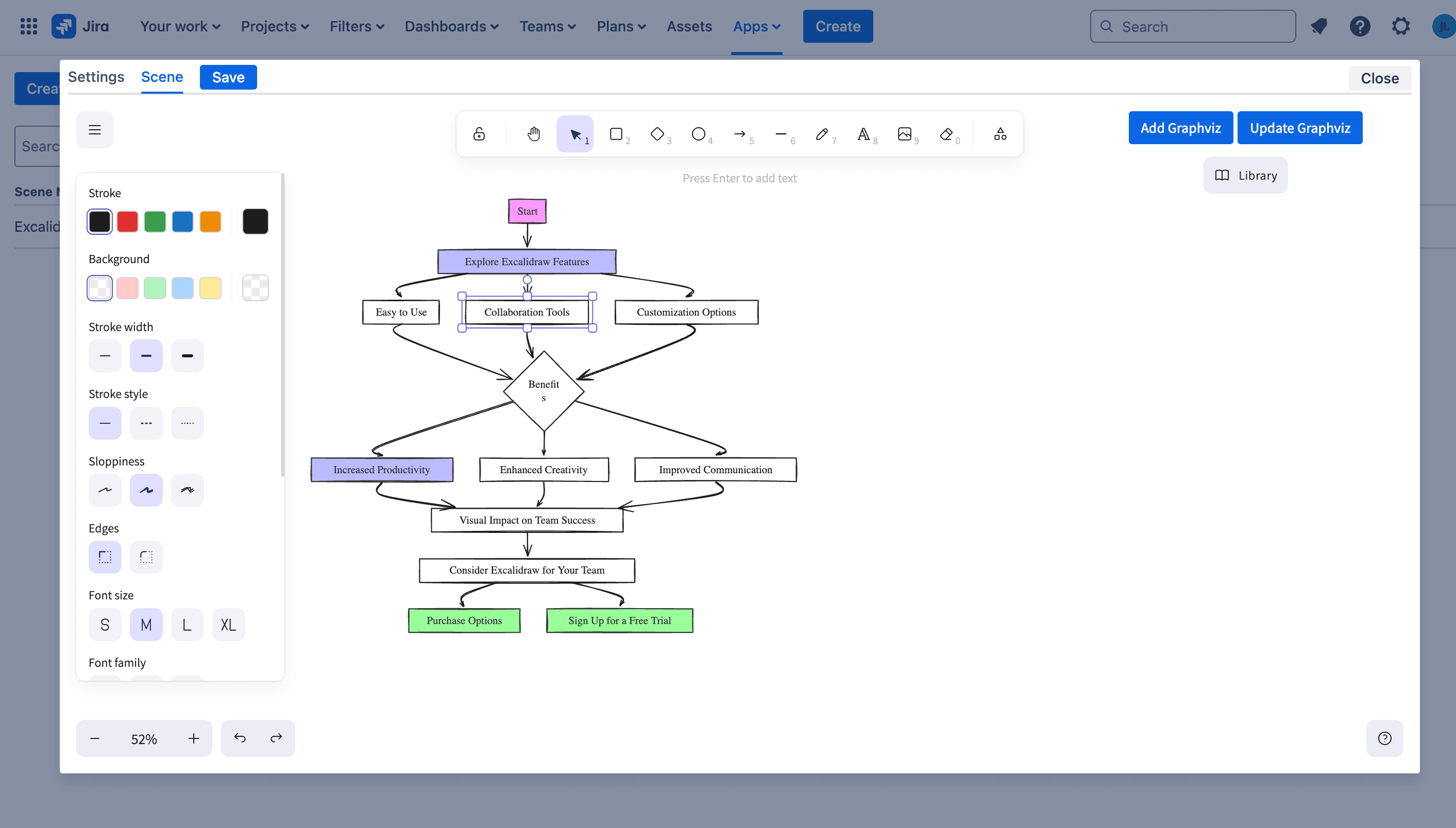Pick the green stroke color
The width and height of the screenshot is (1456, 828).
(x=155, y=222)
